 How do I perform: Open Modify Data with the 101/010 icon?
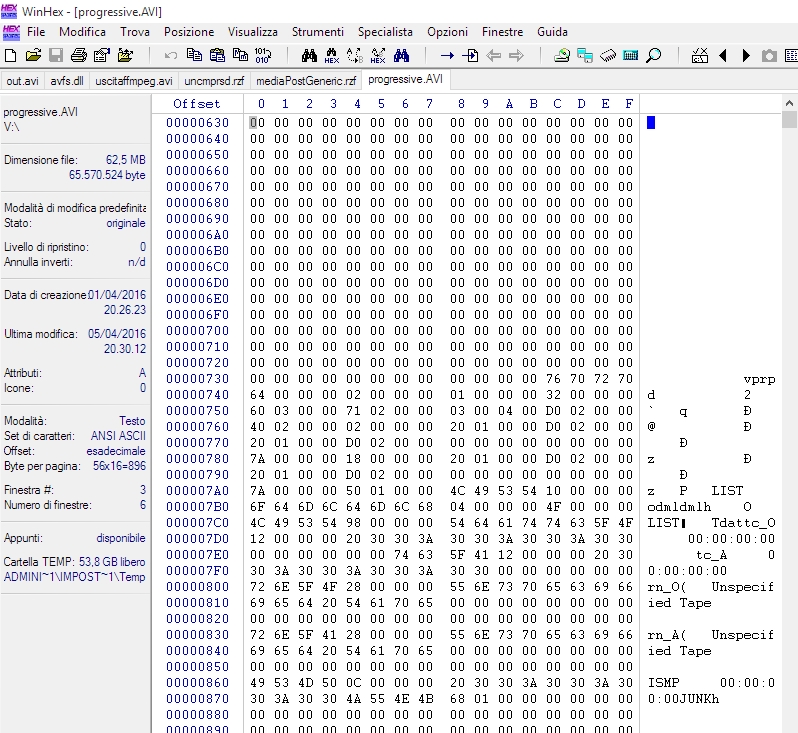point(263,55)
